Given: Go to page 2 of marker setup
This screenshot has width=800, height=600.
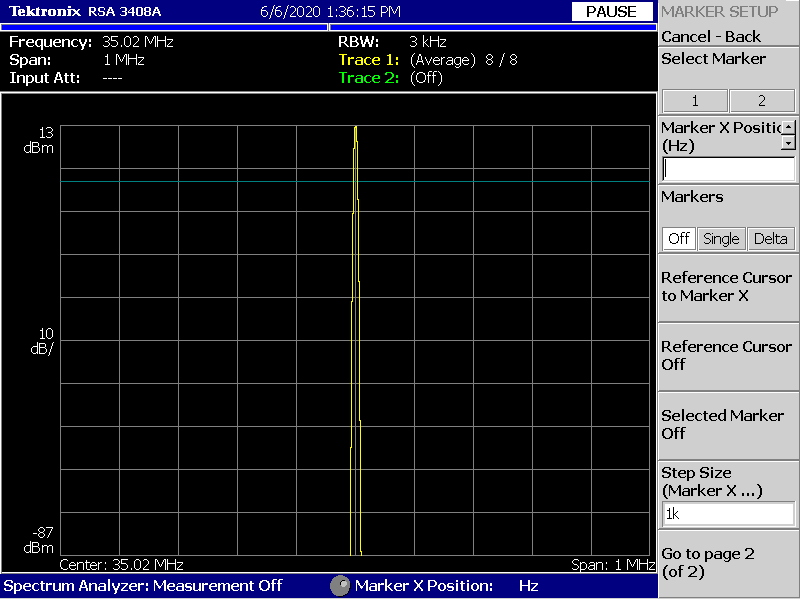Looking at the screenshot, I should pos(727,563).
